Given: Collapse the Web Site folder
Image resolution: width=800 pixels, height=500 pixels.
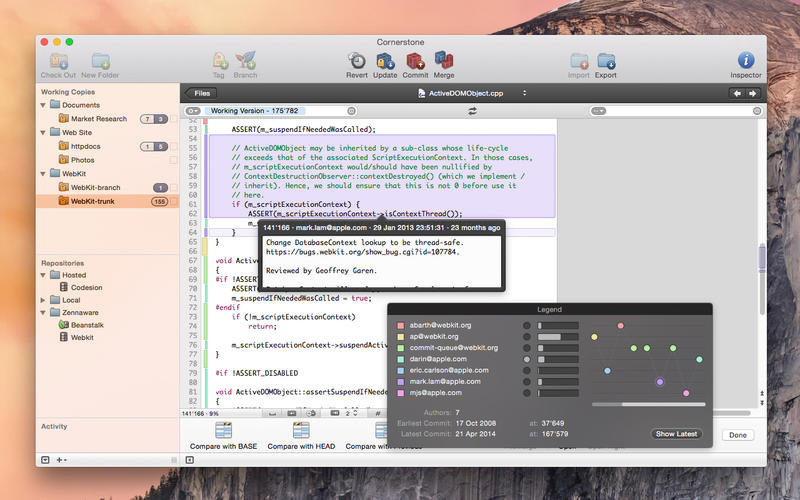Looking at the screenshot, I should click(x=43, y=133).
